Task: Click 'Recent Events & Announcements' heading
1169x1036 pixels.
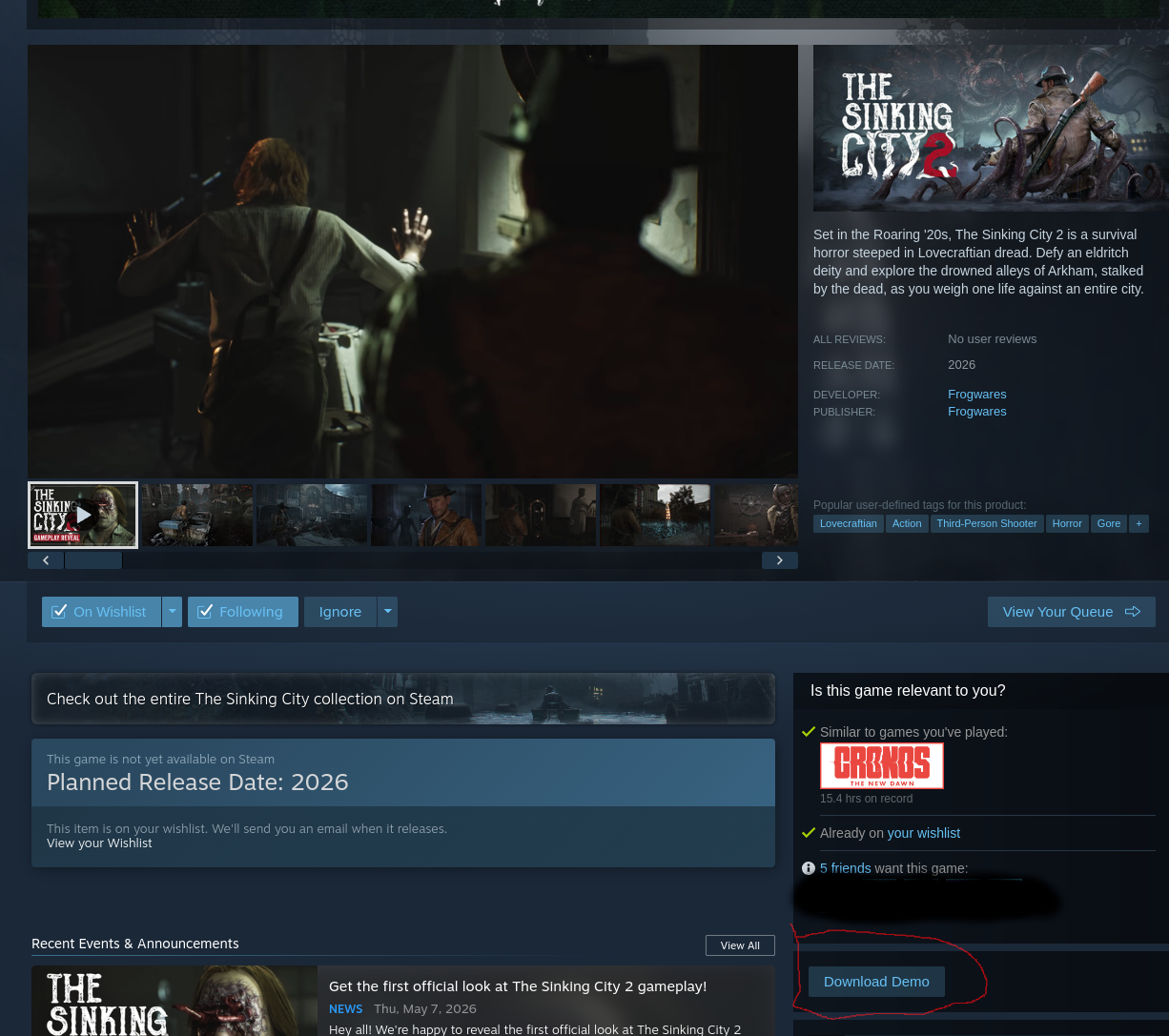Action: (x=135, y=944)
